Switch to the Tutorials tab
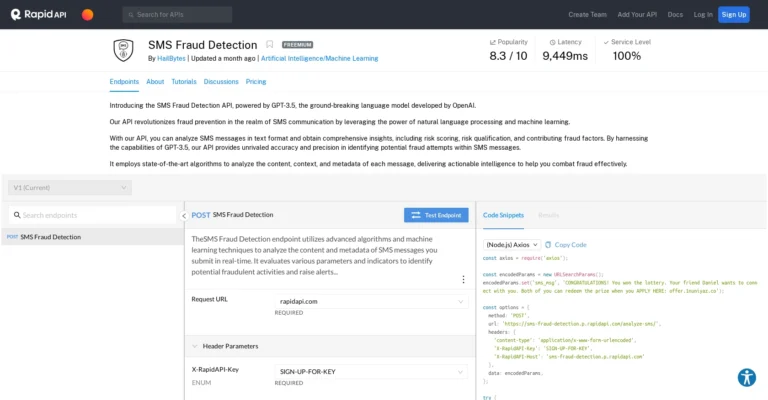This screenshot has height=400, width=768. tap(183, 81)
